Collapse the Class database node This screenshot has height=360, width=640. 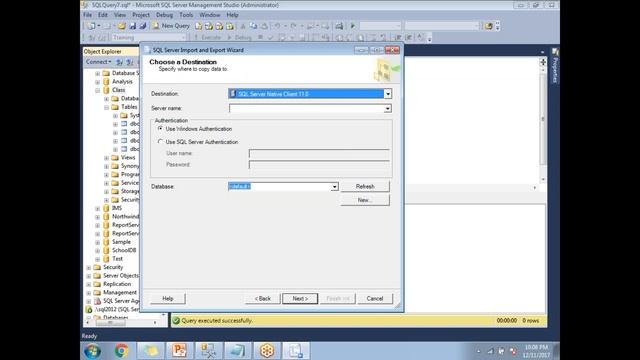coord(98,90)
